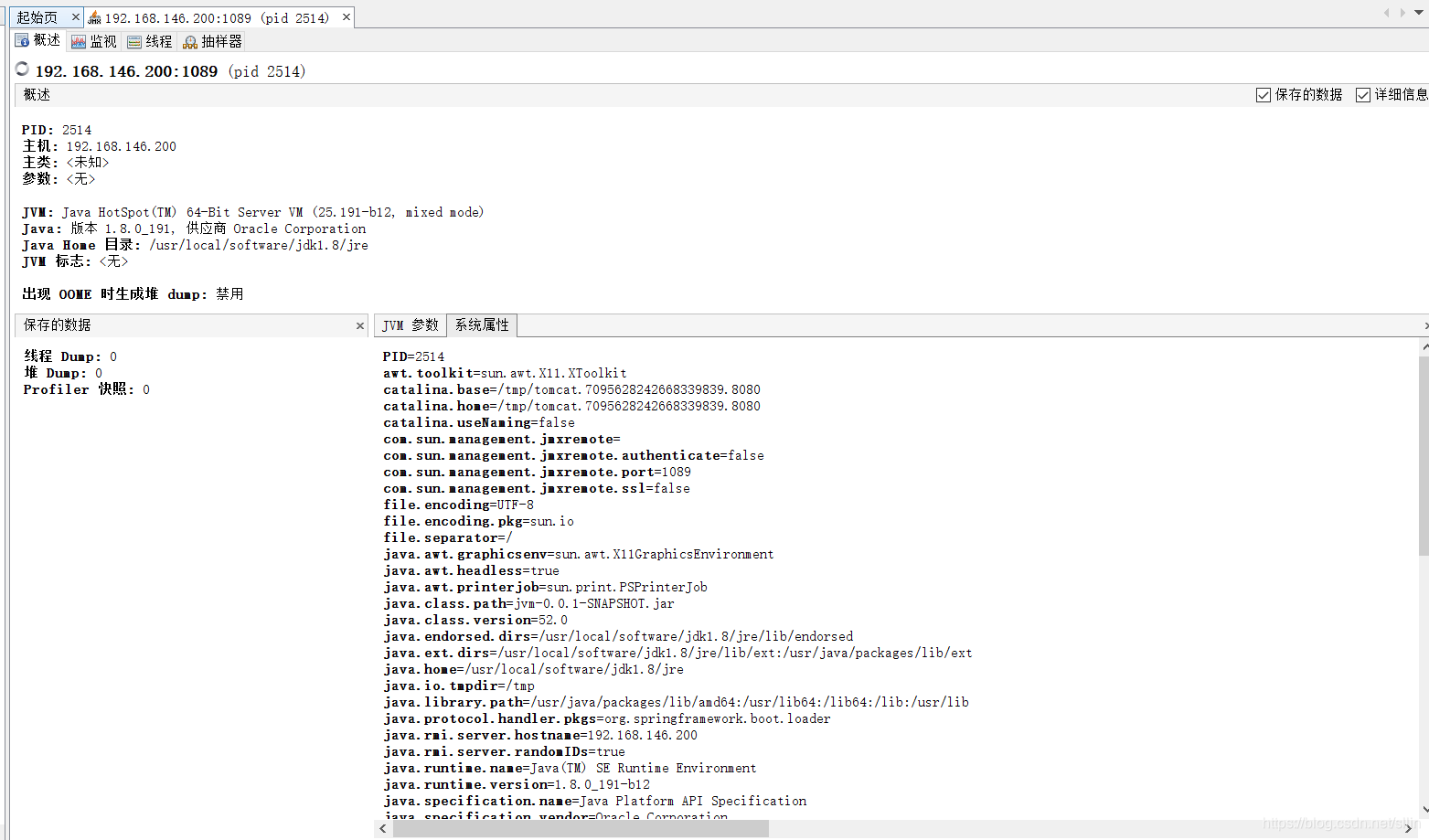This screenshot has height=840, width=1429.
Task: Click the Java Home 目录 line
Action: (195, 245)
